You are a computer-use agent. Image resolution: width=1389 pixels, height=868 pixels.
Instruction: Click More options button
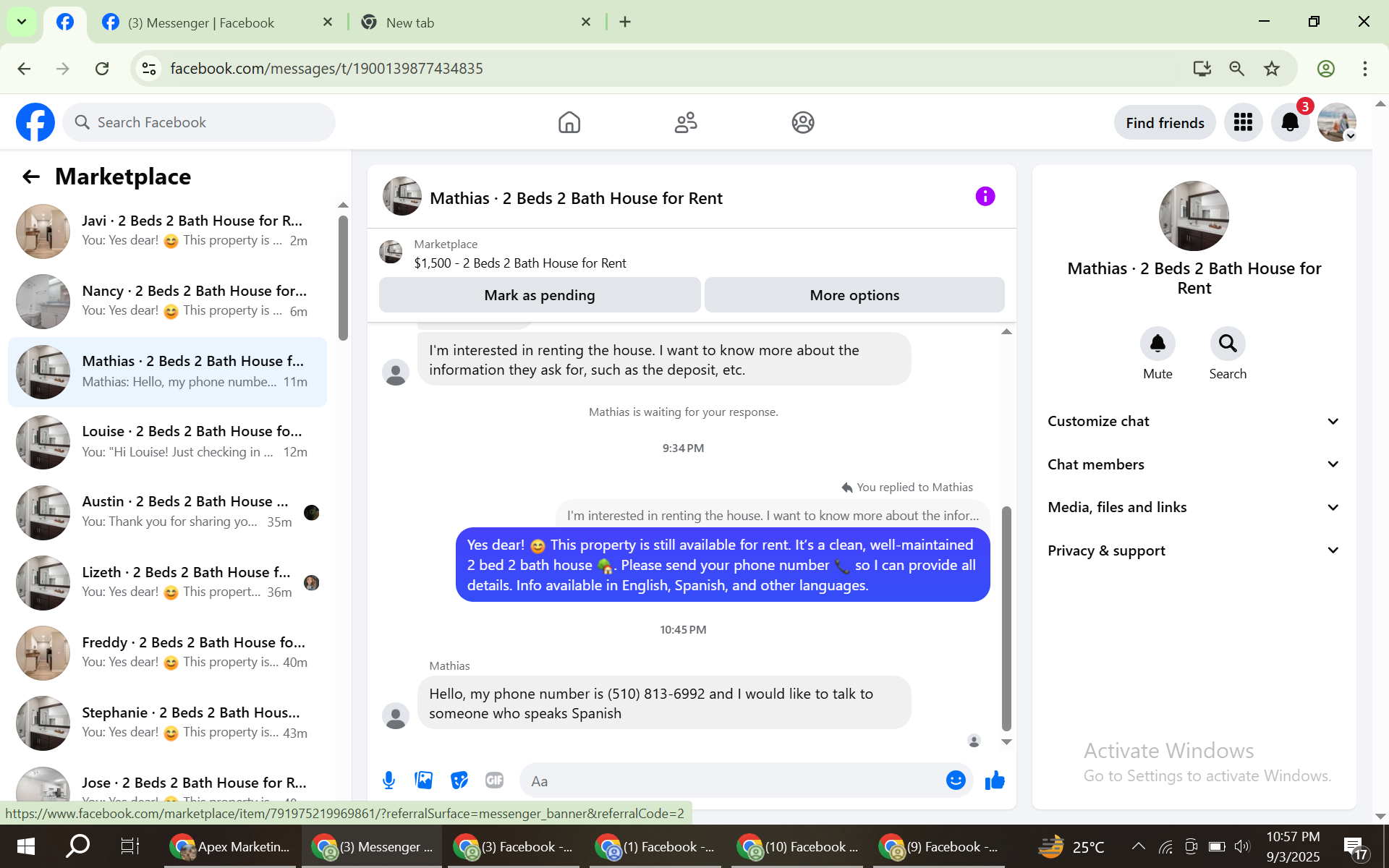coord(854,295)
